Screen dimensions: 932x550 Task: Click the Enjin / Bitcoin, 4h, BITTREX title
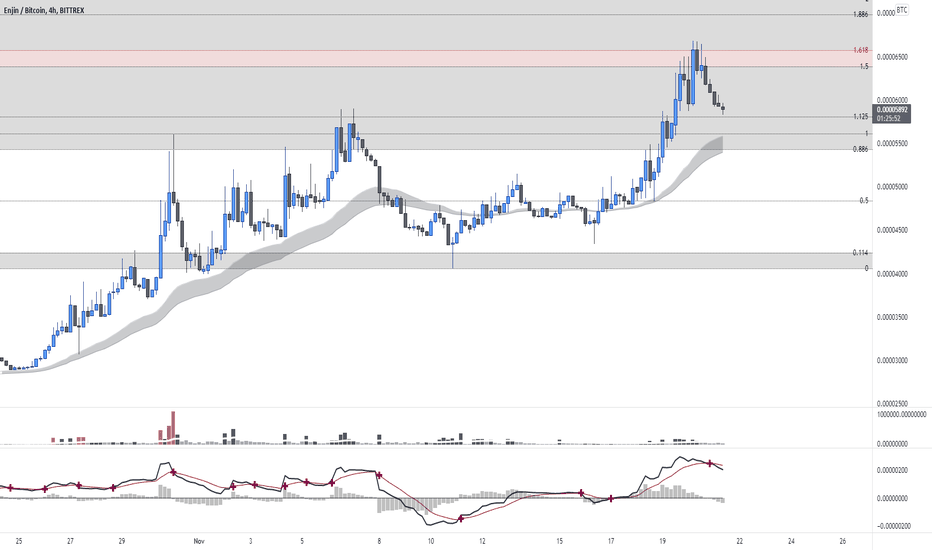point(44,11)
